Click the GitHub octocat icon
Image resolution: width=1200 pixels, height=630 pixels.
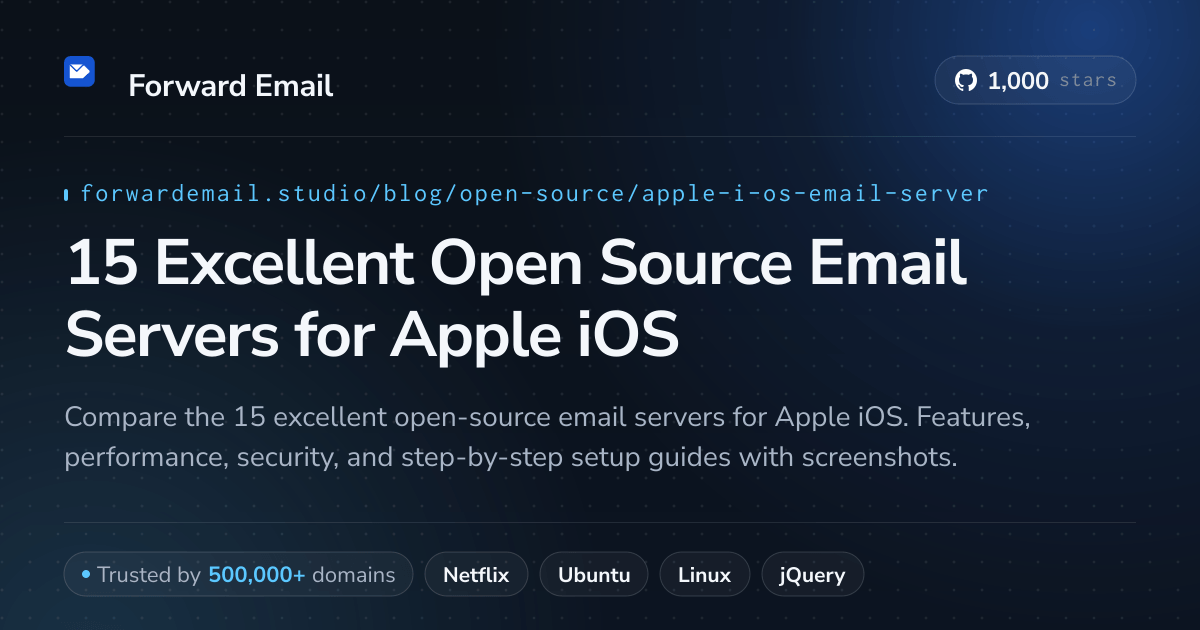965,81
